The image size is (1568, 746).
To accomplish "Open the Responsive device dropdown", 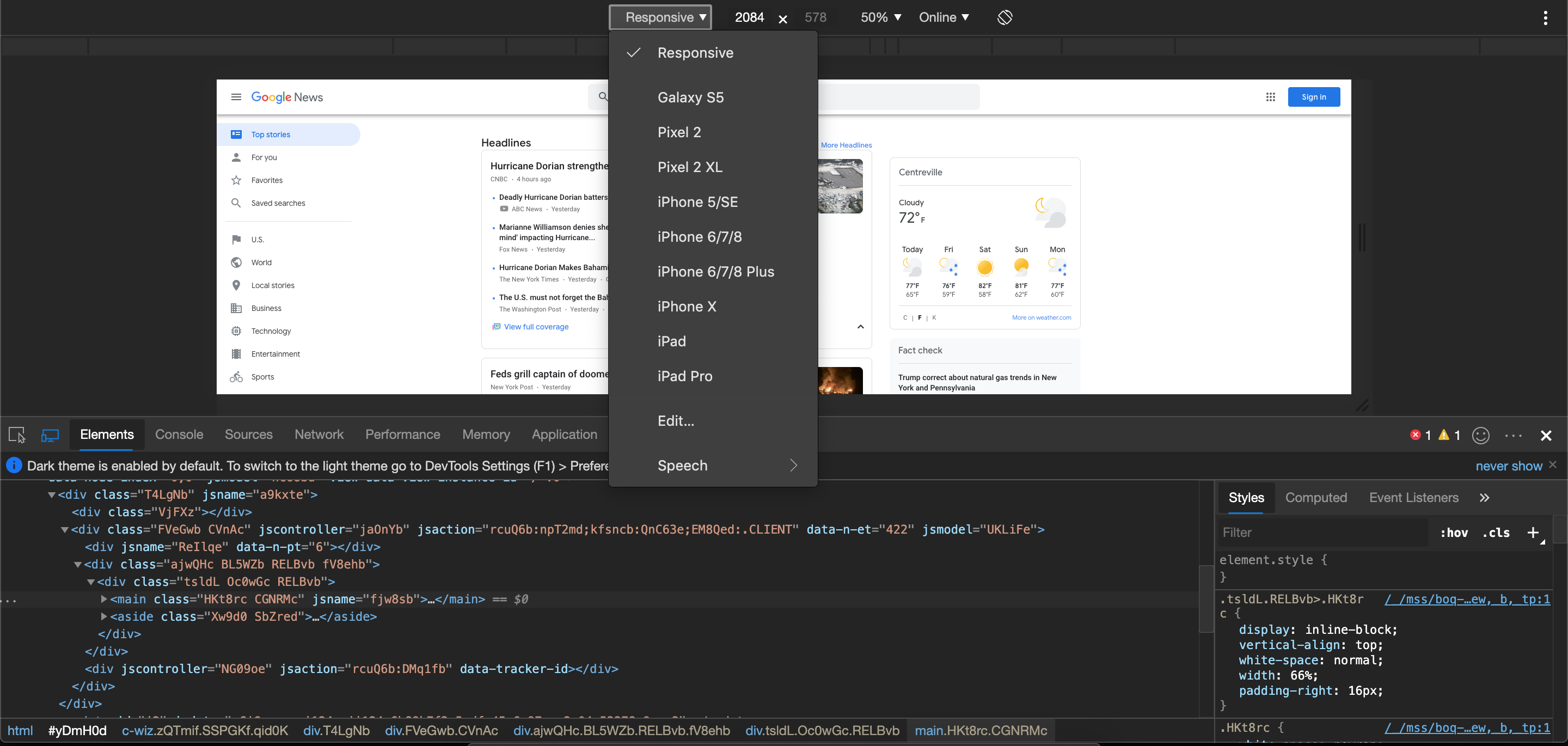I will tap(660, 17).
